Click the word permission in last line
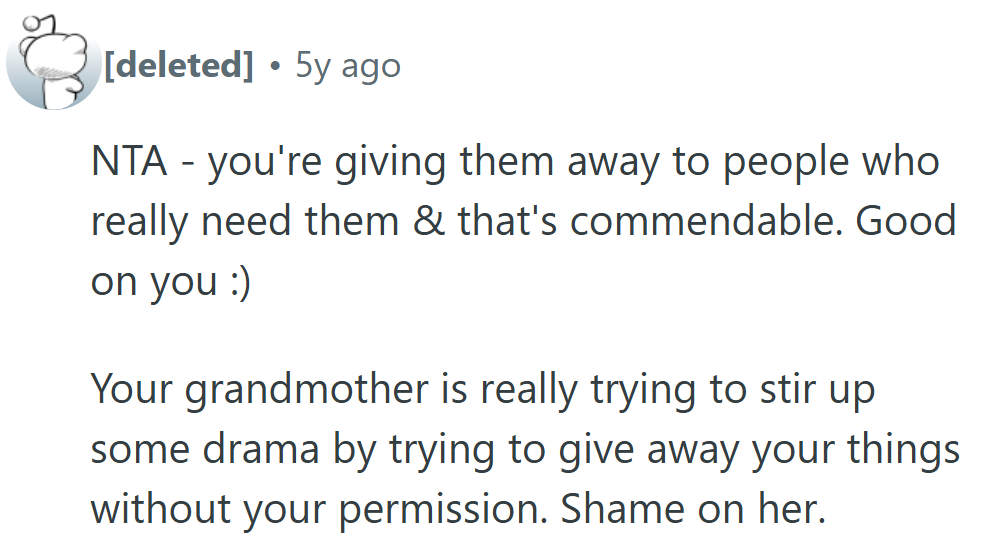The image size is (988, 552). (x=436, y=510)
